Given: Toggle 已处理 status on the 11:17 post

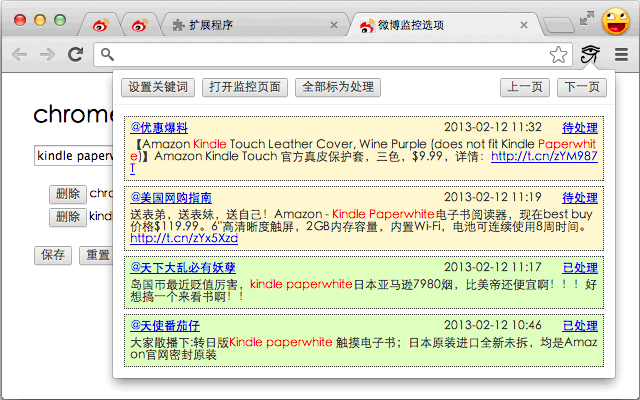Looking at the screenshot, I should coord(580,268).
